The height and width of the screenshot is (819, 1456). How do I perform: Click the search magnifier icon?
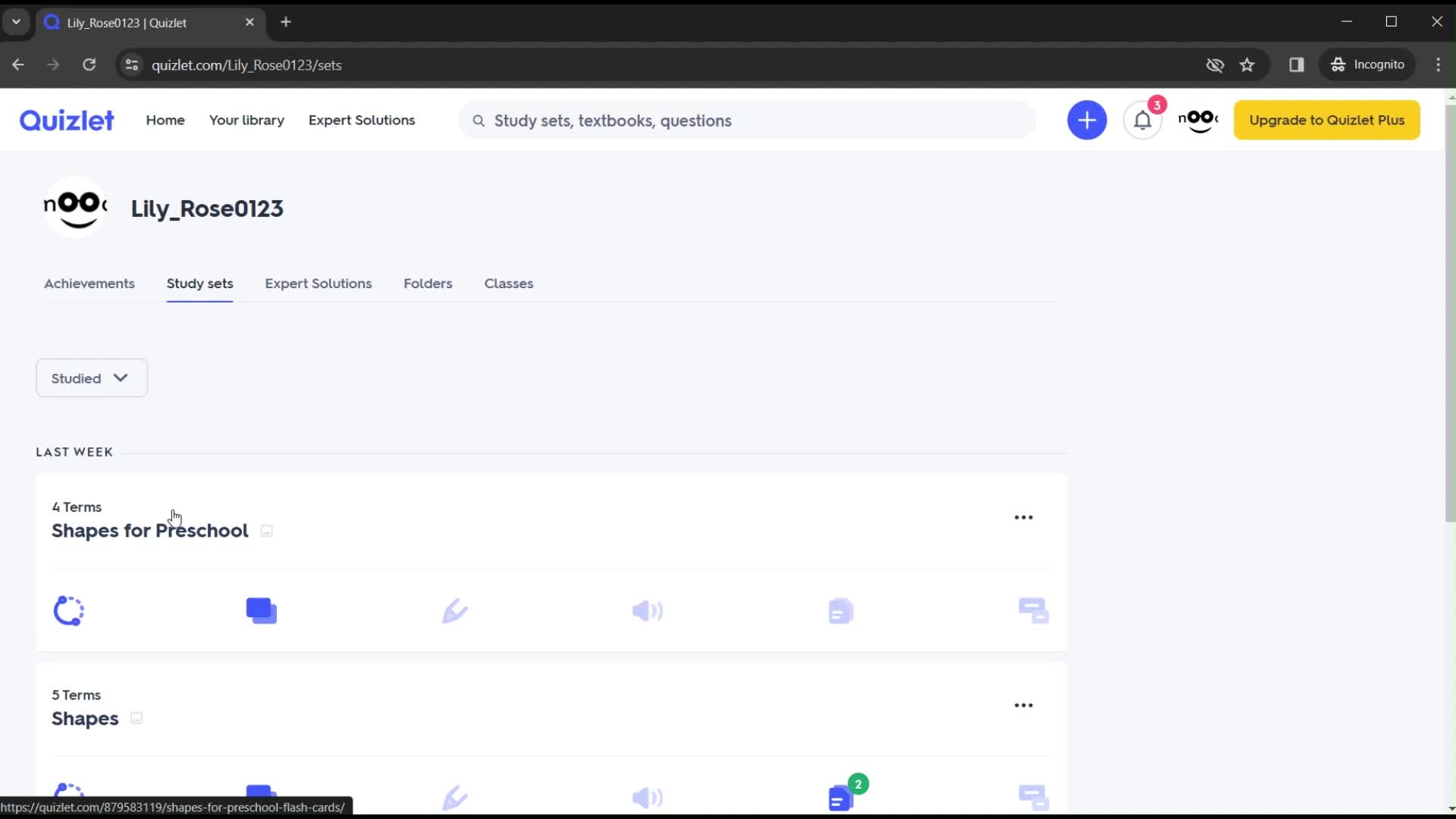[479, 121]
